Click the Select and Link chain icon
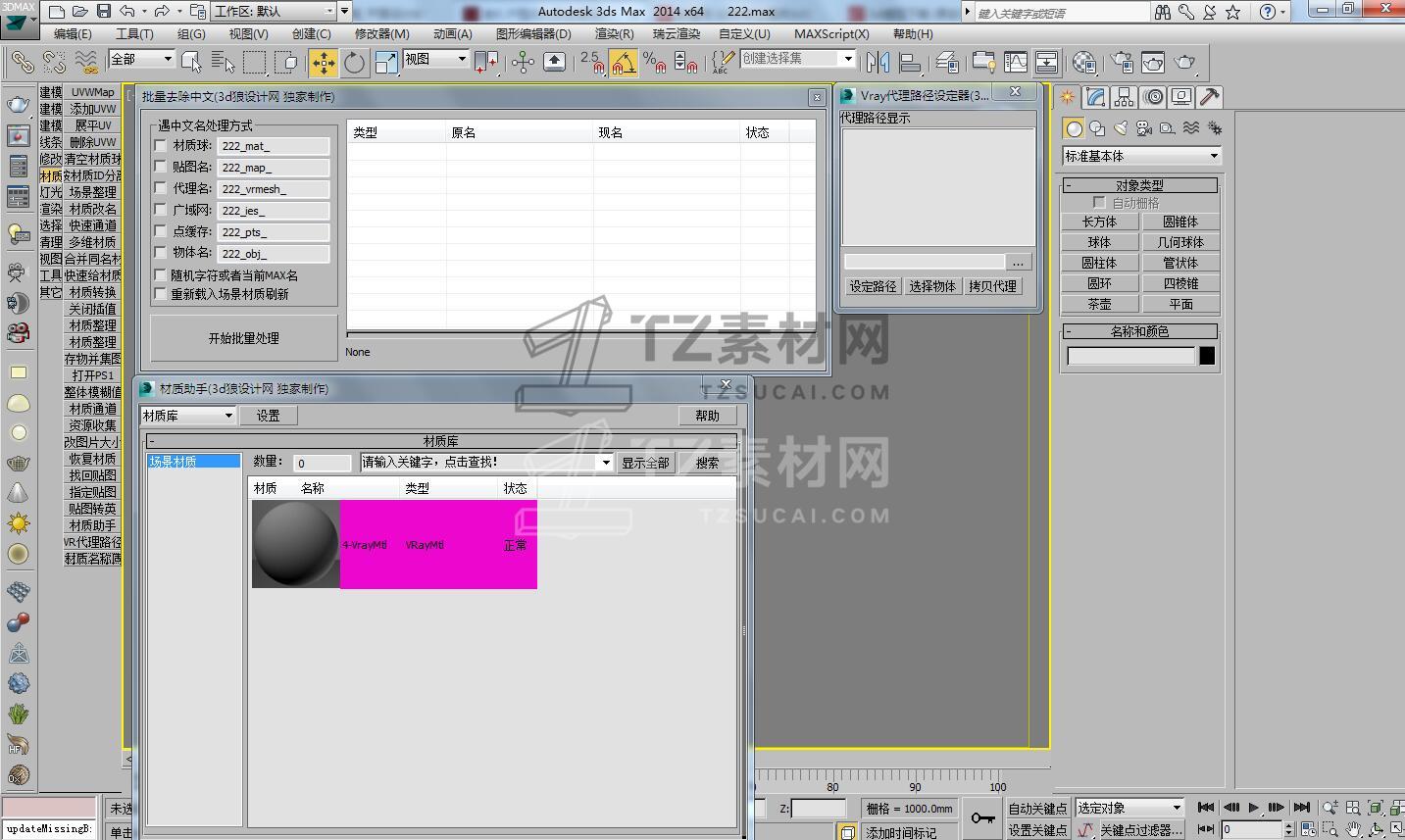 (22, 63)
